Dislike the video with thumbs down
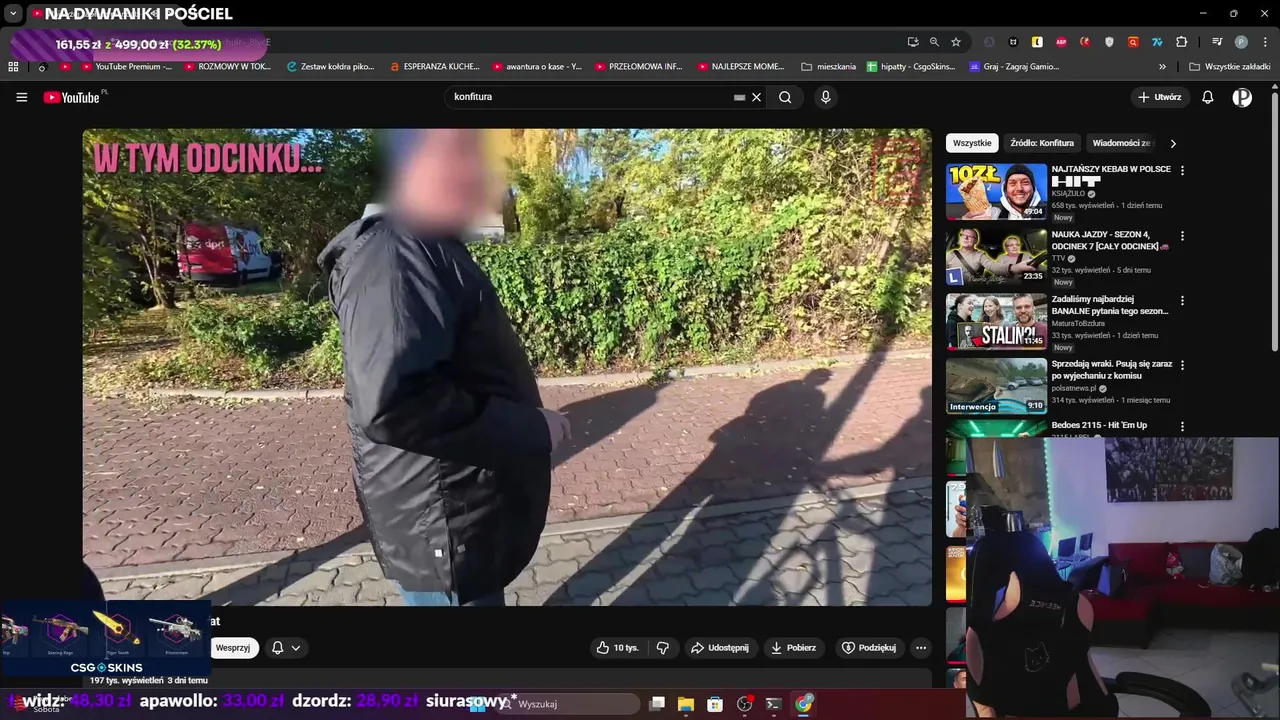 pyautogui.click(x=662, y=648)
